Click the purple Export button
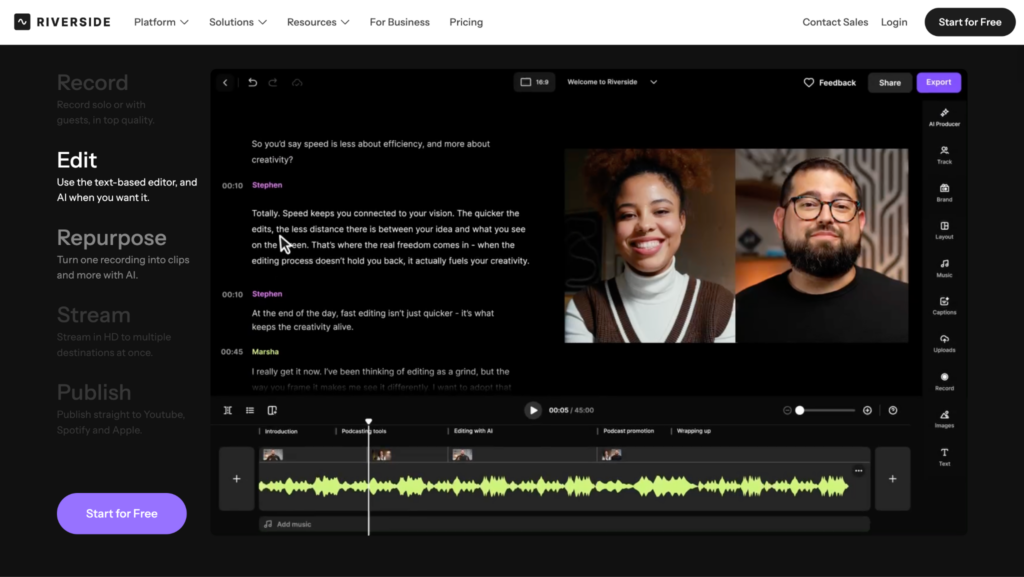1024x577 pixels. coord(938,82)
